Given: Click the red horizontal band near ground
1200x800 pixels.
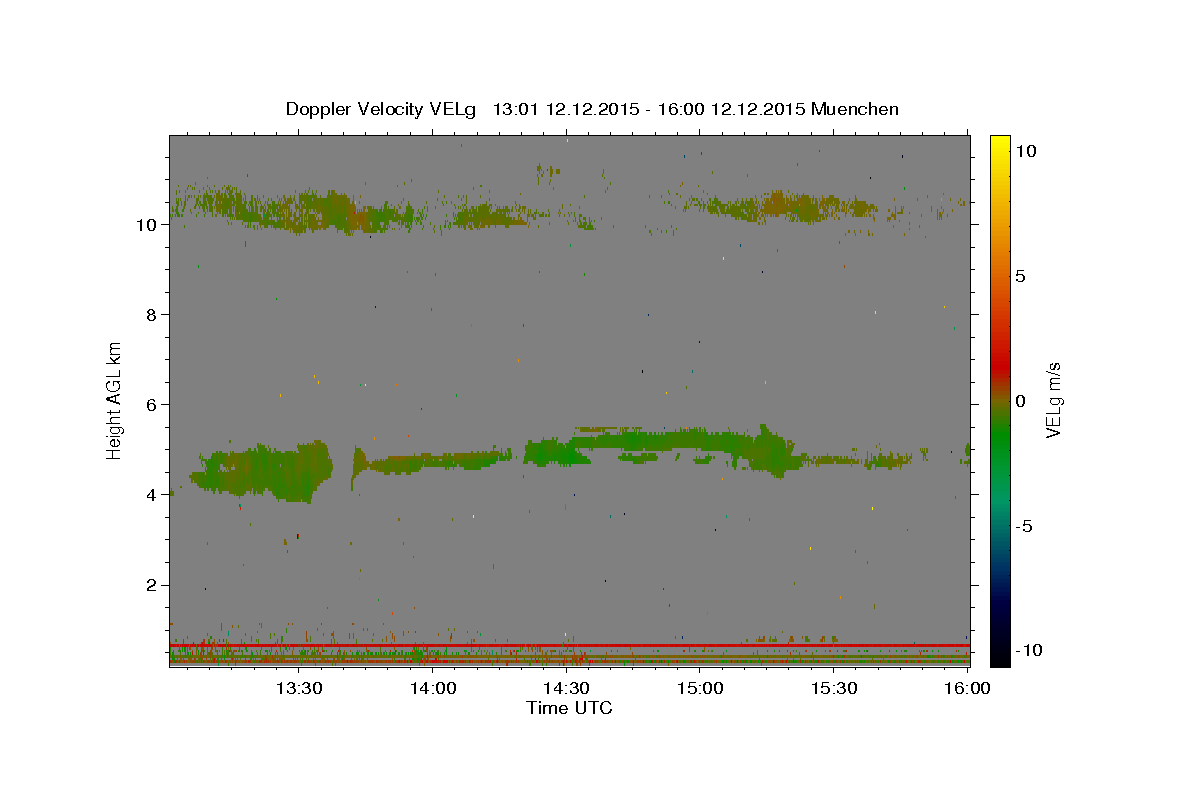Looking at the screenshot, I should point(569,645).
